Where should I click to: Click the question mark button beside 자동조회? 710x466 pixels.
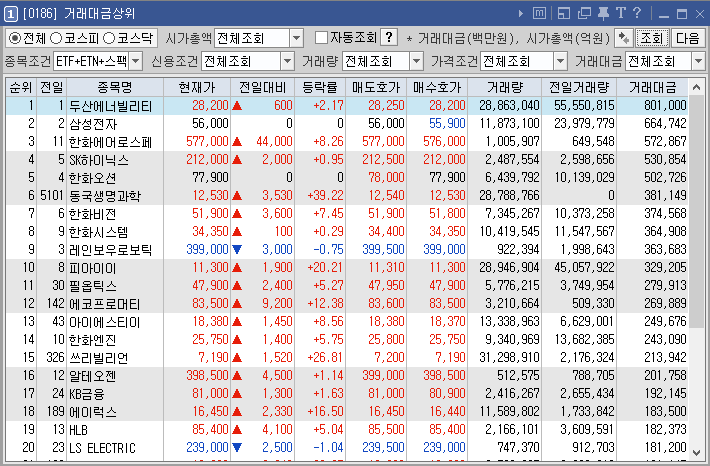click(389, 38)
